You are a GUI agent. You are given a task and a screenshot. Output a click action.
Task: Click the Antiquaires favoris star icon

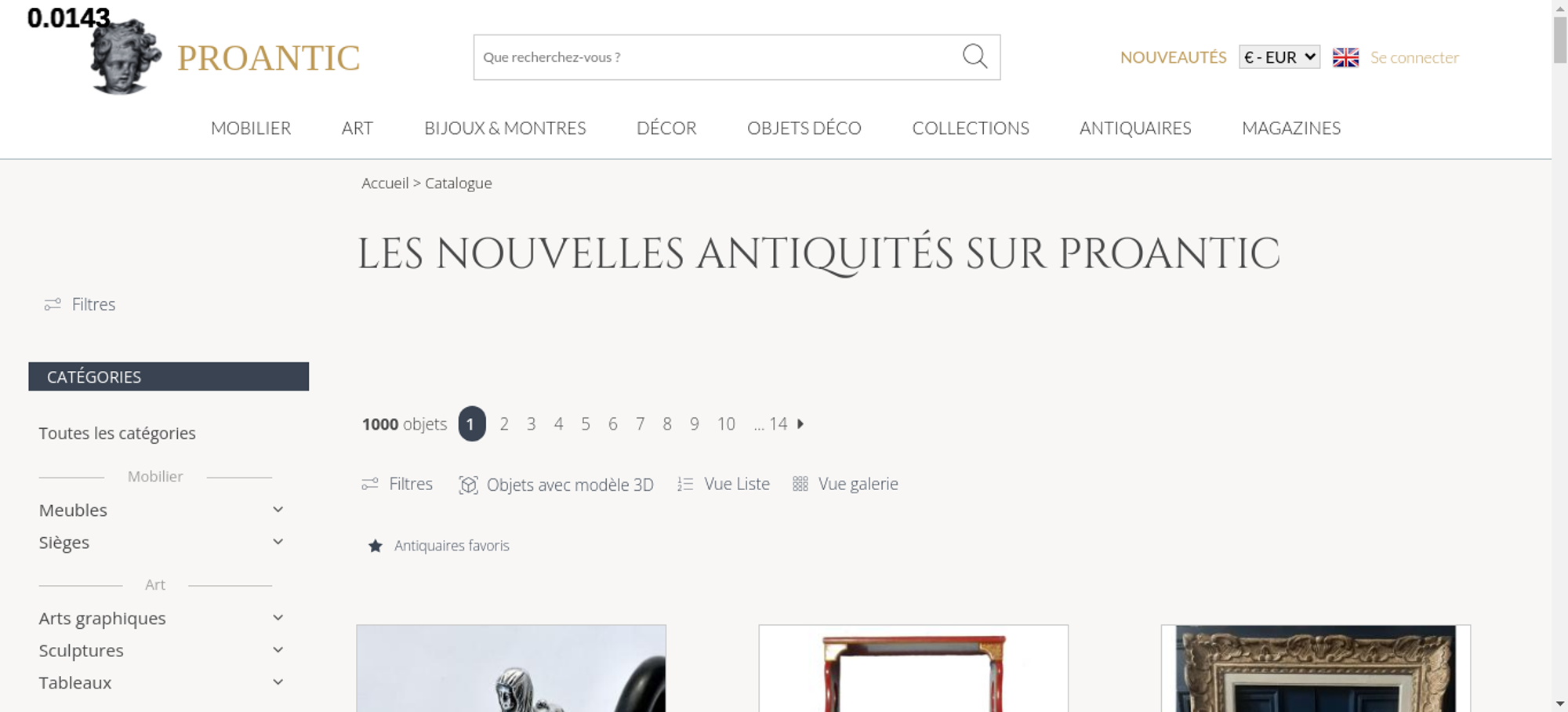click(x=376, y=546)
